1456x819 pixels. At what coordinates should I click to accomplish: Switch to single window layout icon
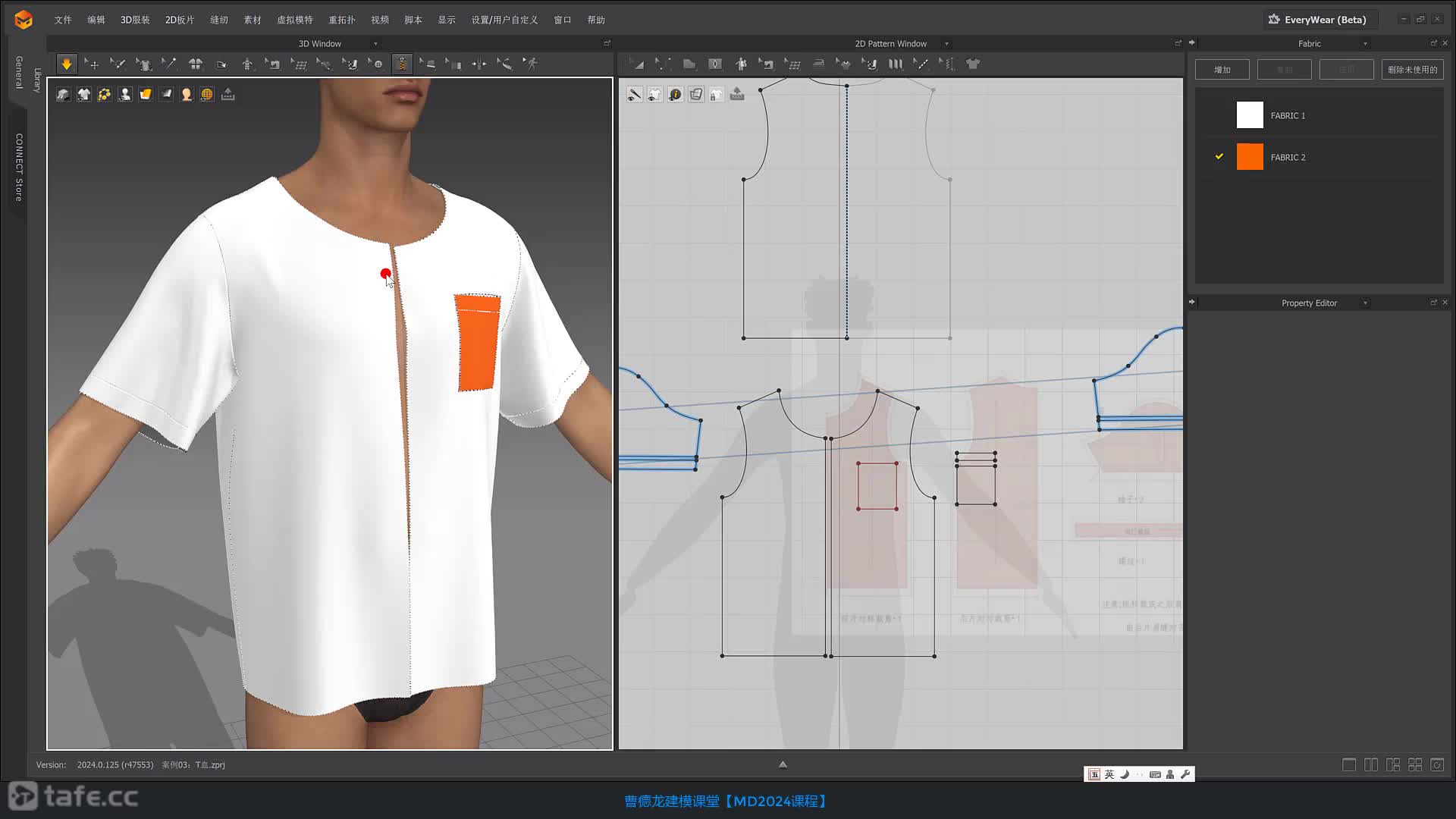1349,765
